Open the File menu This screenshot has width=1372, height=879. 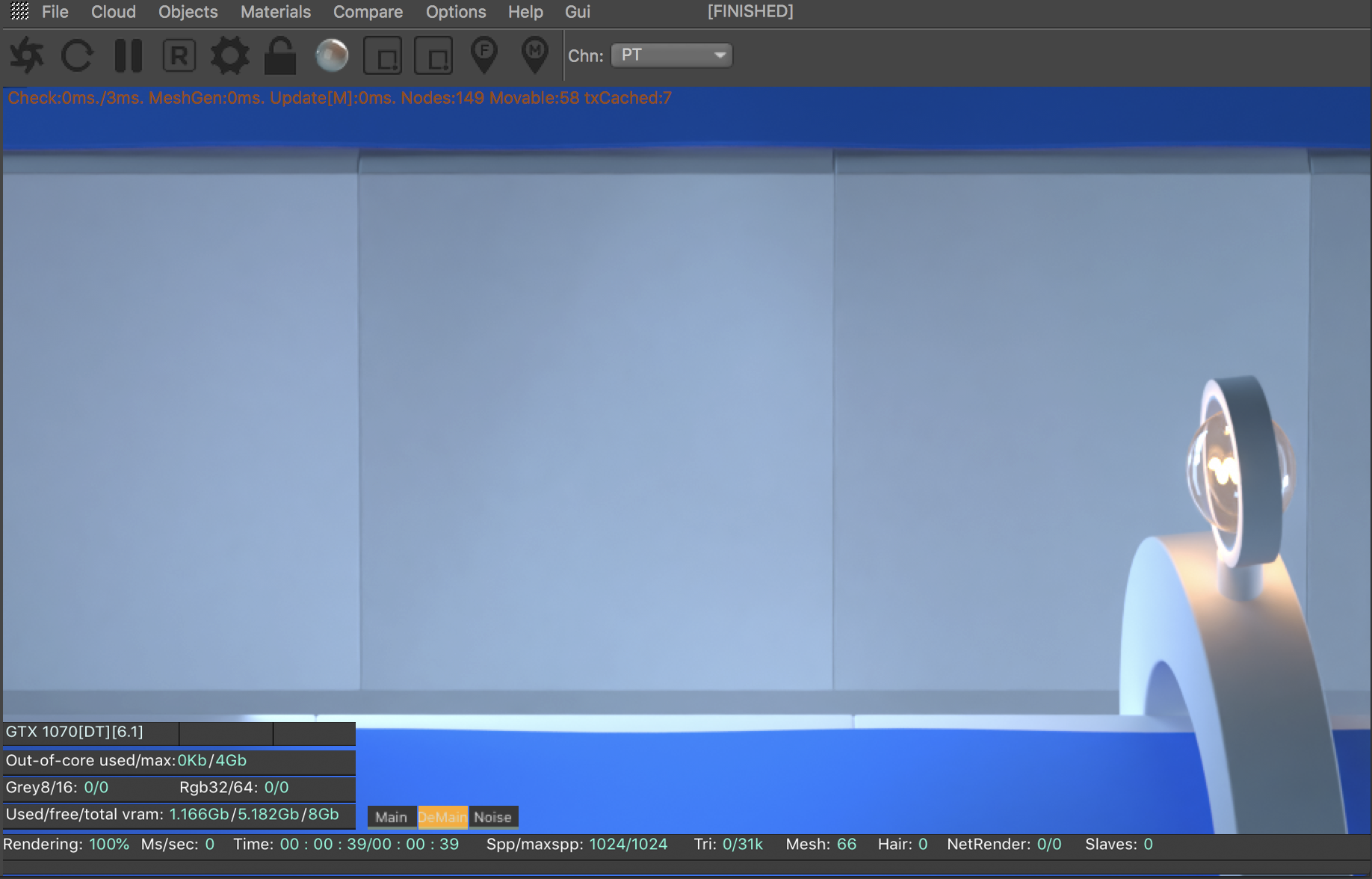55,12
